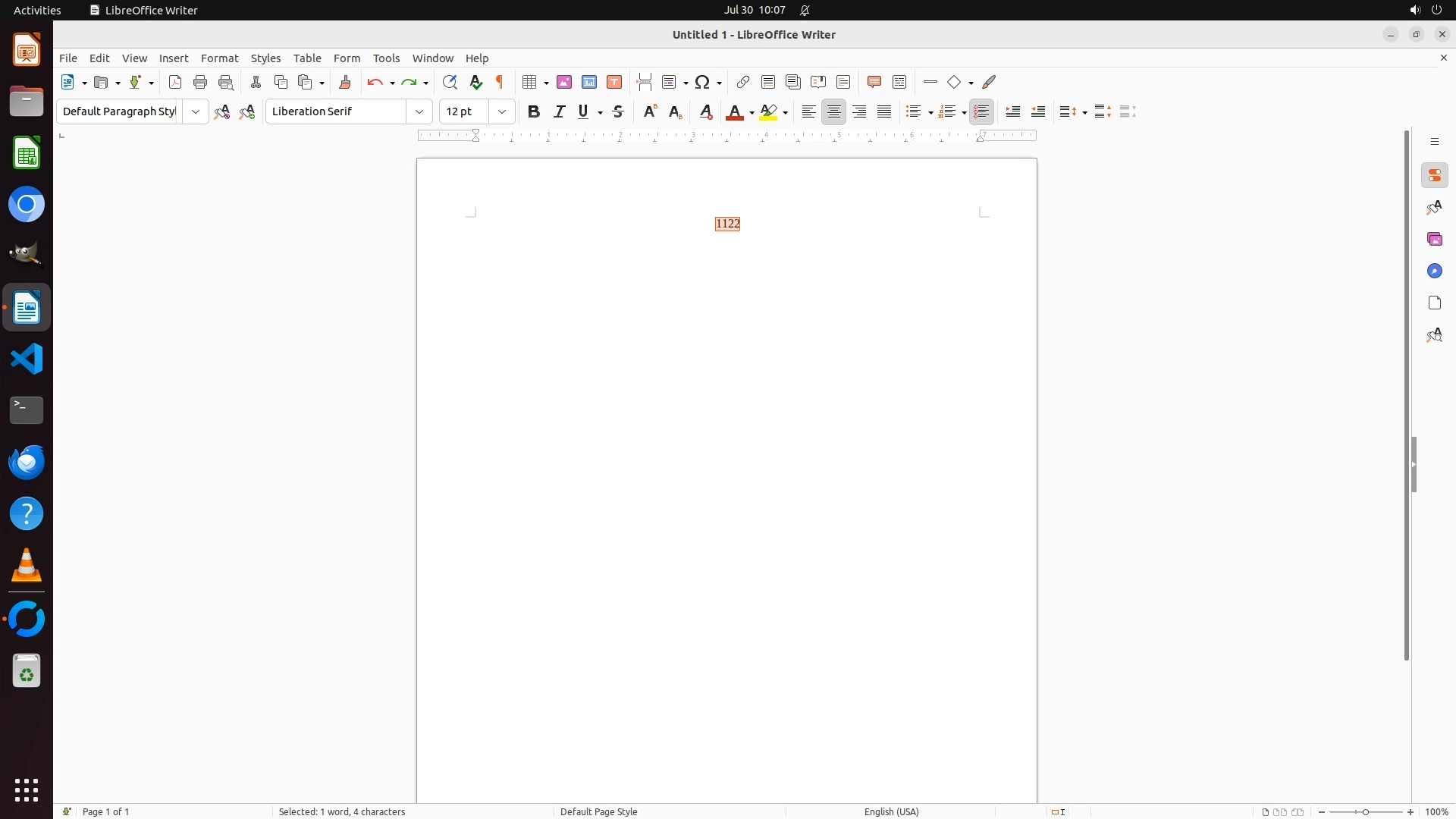
Task: Expand the font size dropdown
Action: click(502, 111)
